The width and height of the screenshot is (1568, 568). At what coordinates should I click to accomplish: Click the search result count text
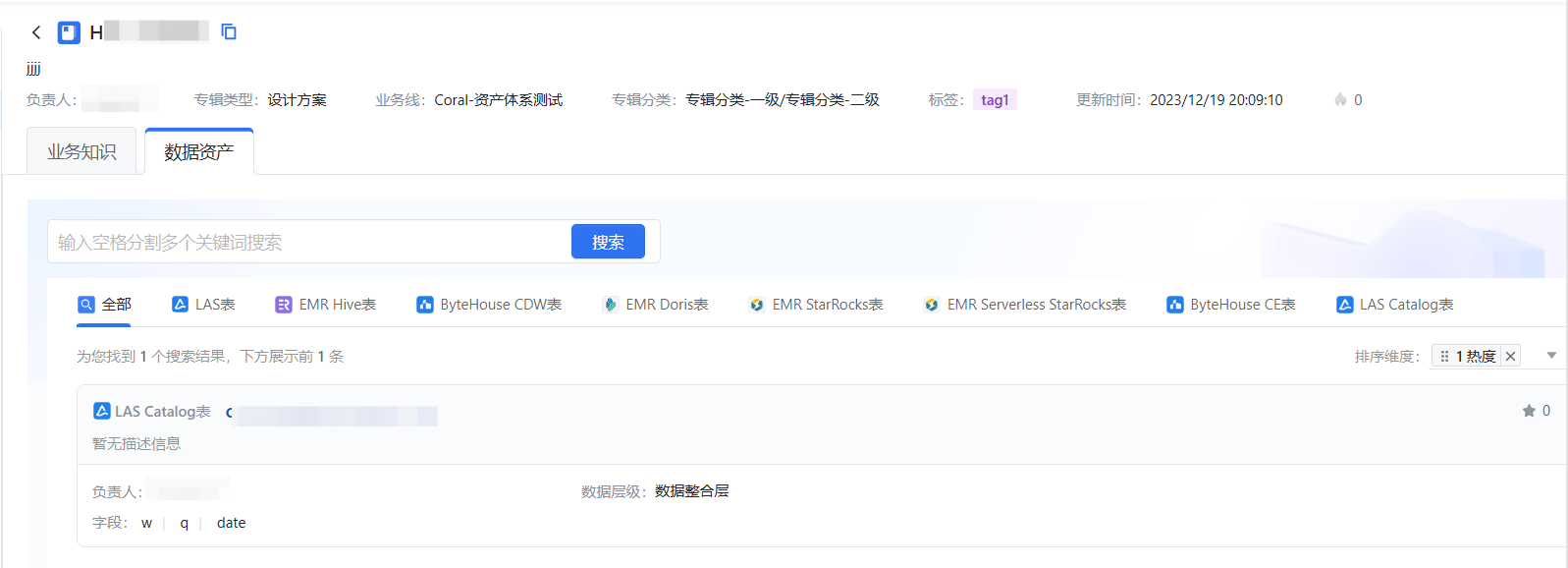point(210,356)
